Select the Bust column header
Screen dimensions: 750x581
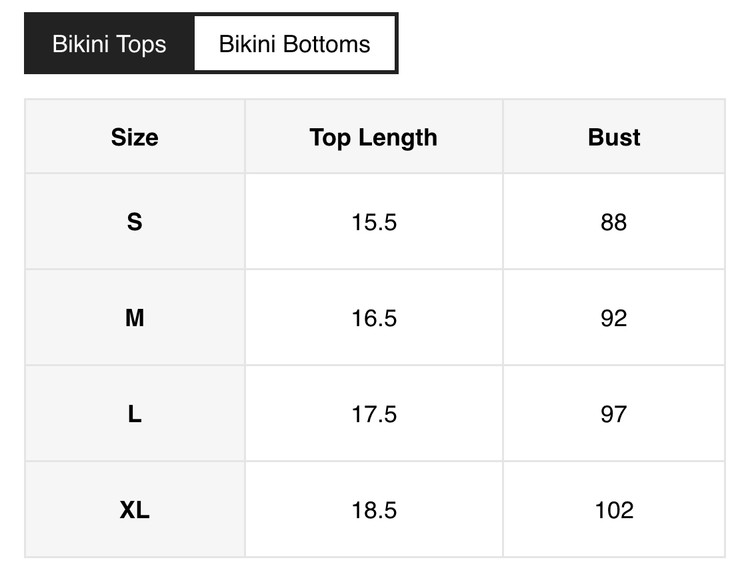pyautogui.click(x=614, y=137)
